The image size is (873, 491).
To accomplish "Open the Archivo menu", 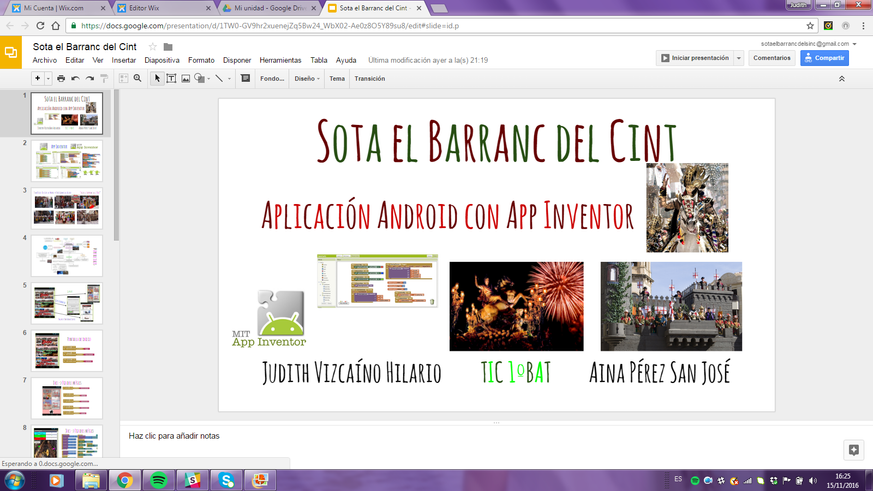I will [45, 60].
